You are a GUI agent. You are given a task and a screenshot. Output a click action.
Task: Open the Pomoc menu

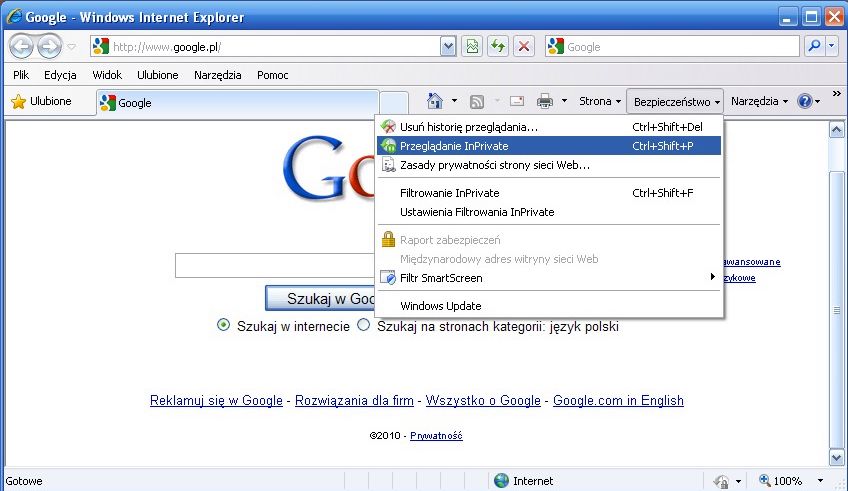click(x=273, y=75)
